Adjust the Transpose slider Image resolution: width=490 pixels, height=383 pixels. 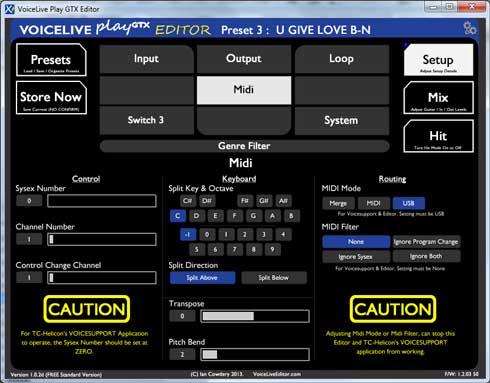click(255, 316)
